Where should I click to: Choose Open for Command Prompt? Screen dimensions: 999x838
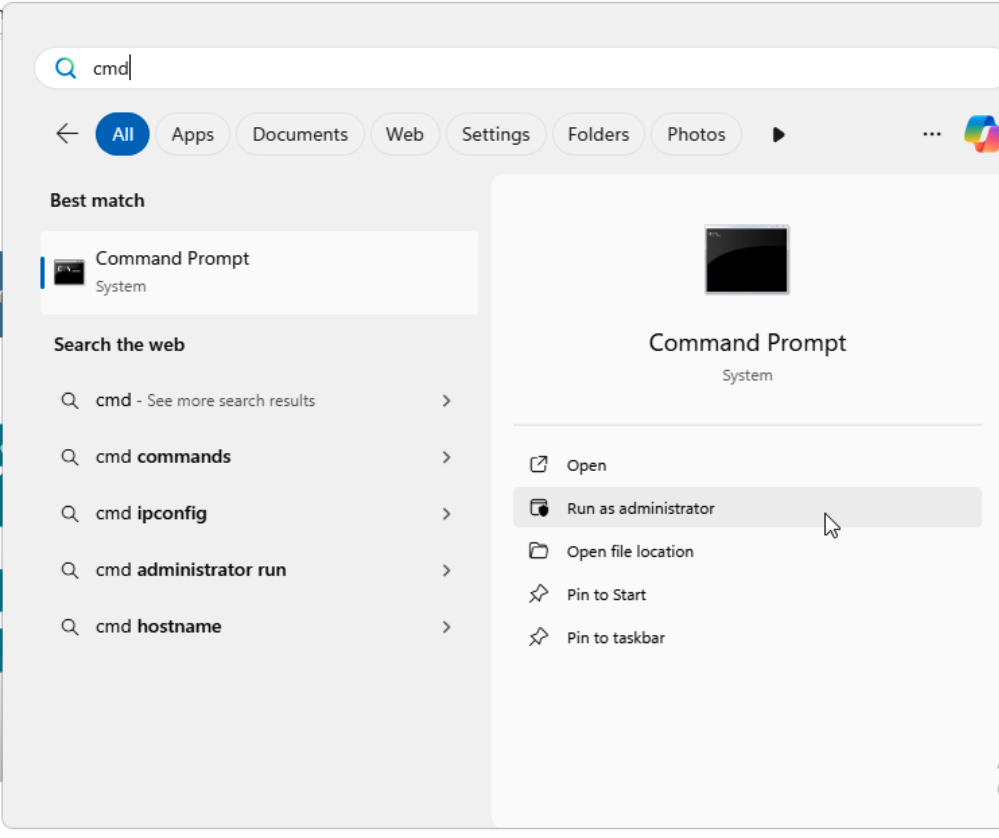pos(586,465)
